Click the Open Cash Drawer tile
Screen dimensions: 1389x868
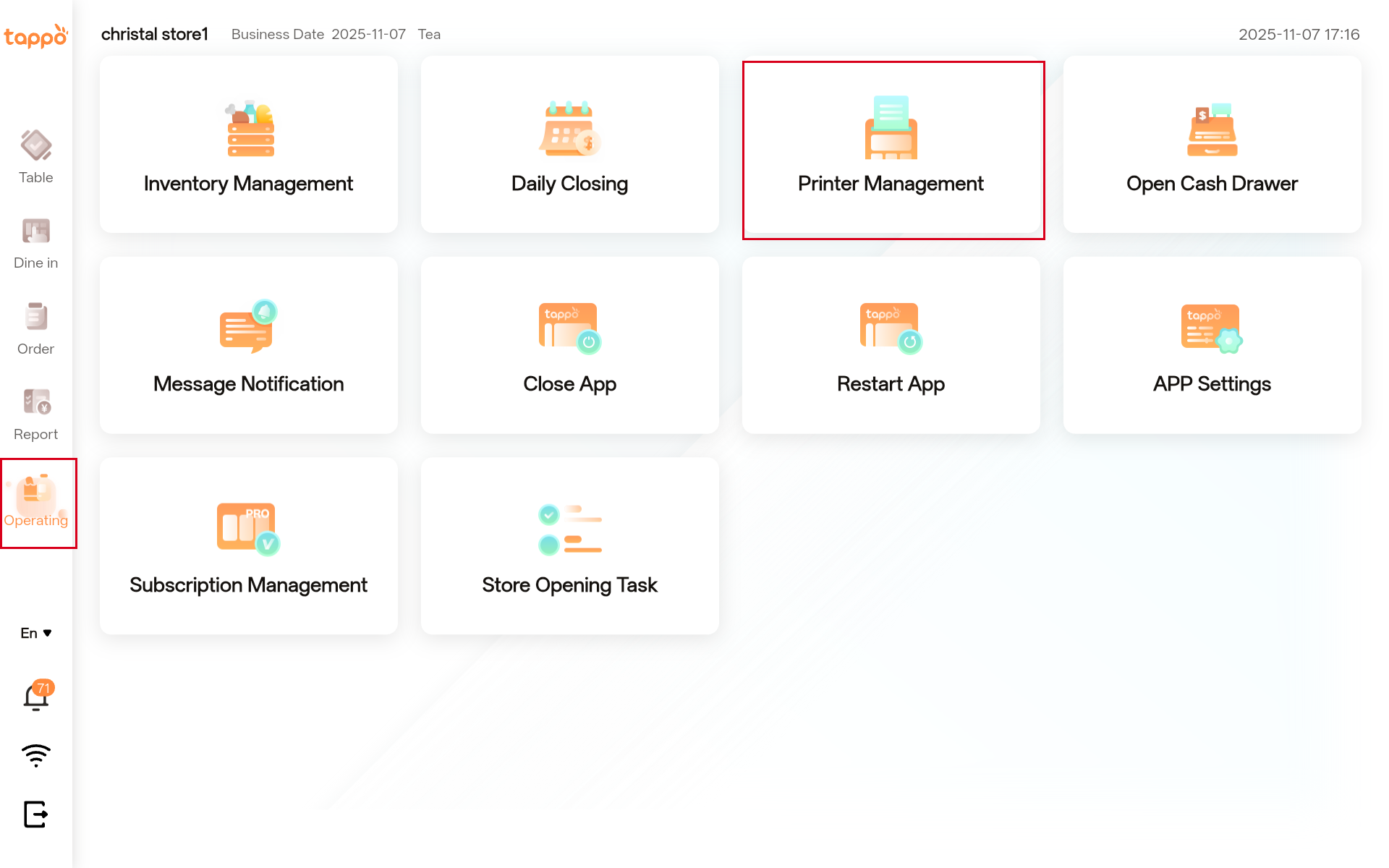click(1212, 145)
